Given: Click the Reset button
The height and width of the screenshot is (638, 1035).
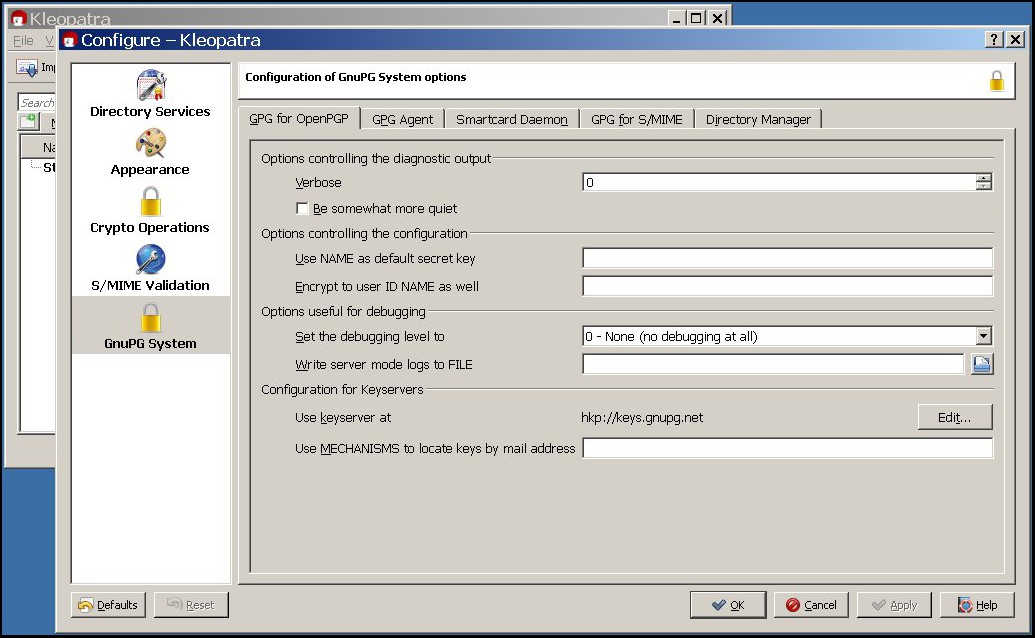Looking at the screenshot, I should pyautogui.click(x=191, y=605).
